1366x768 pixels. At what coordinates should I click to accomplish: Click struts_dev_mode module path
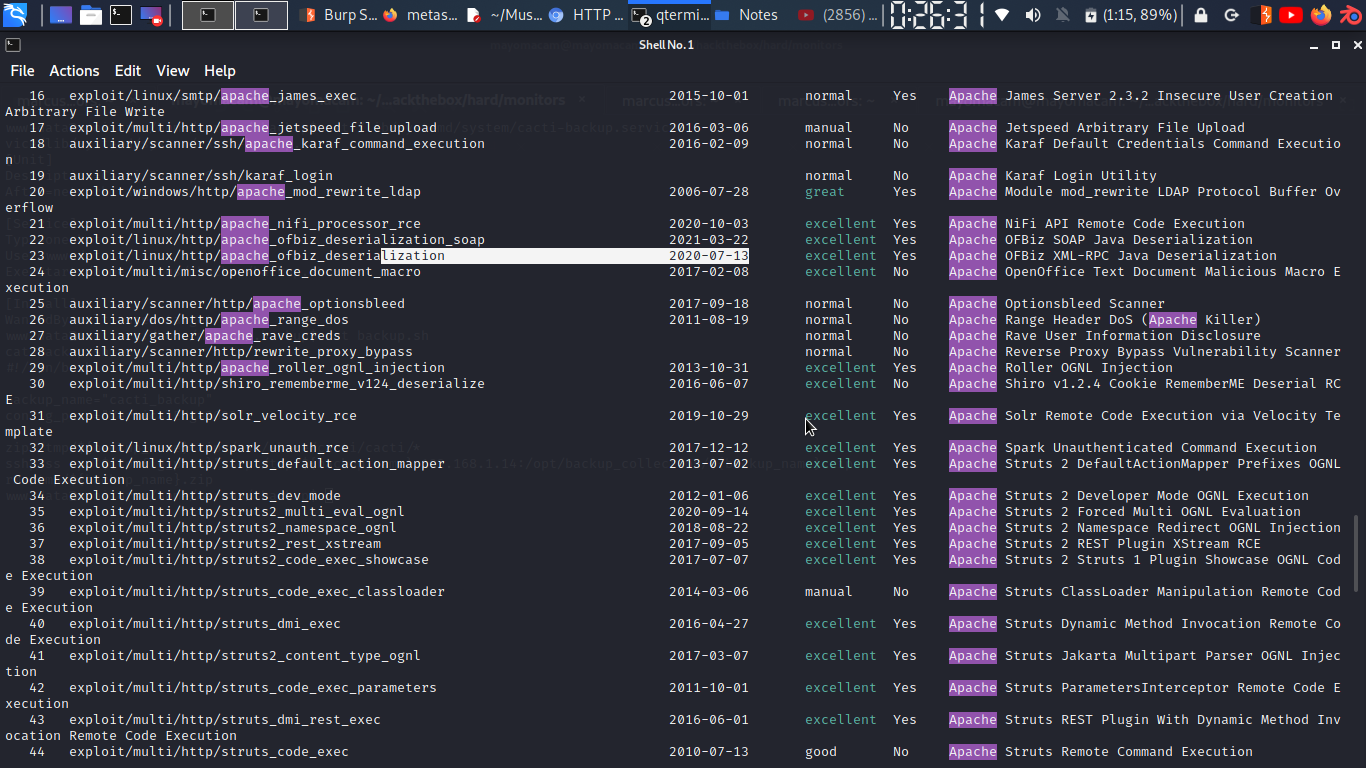point(205,496)
